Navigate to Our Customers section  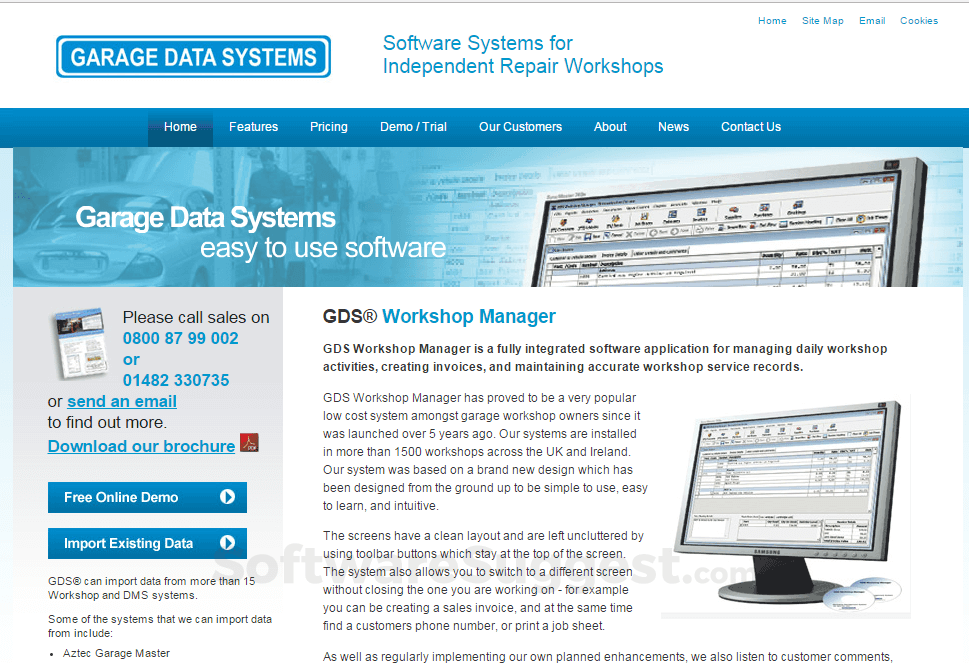(x=520, y=127)
